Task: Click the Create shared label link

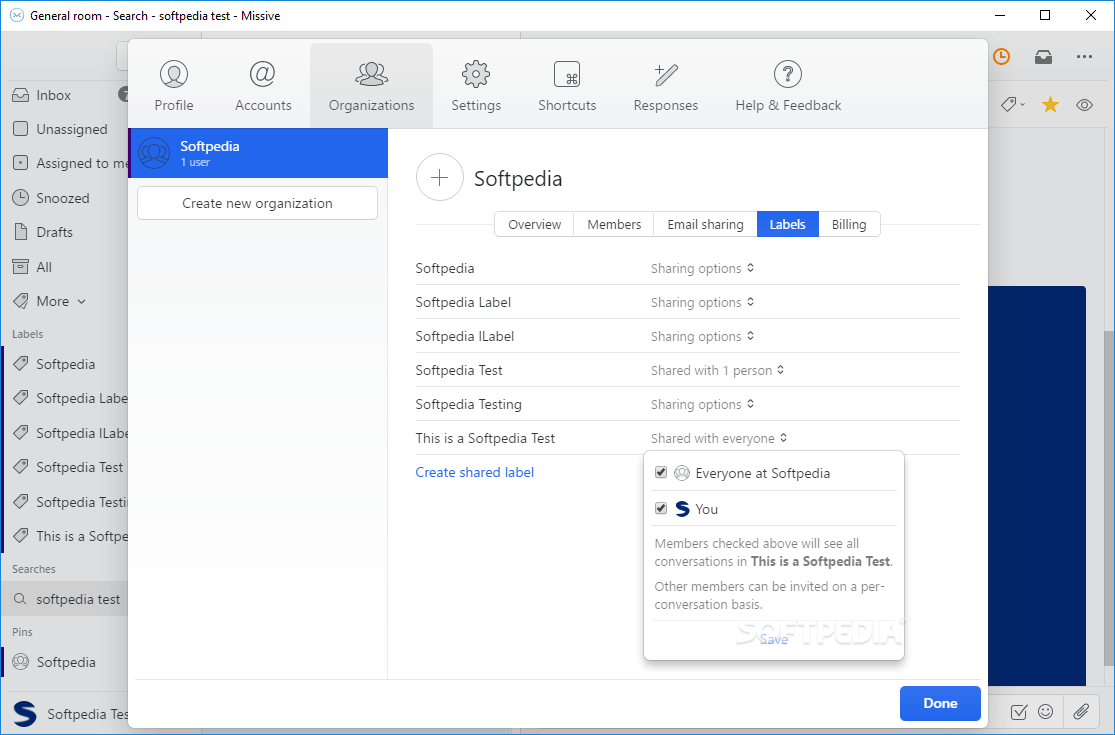Action: click(x=474, y=472)
